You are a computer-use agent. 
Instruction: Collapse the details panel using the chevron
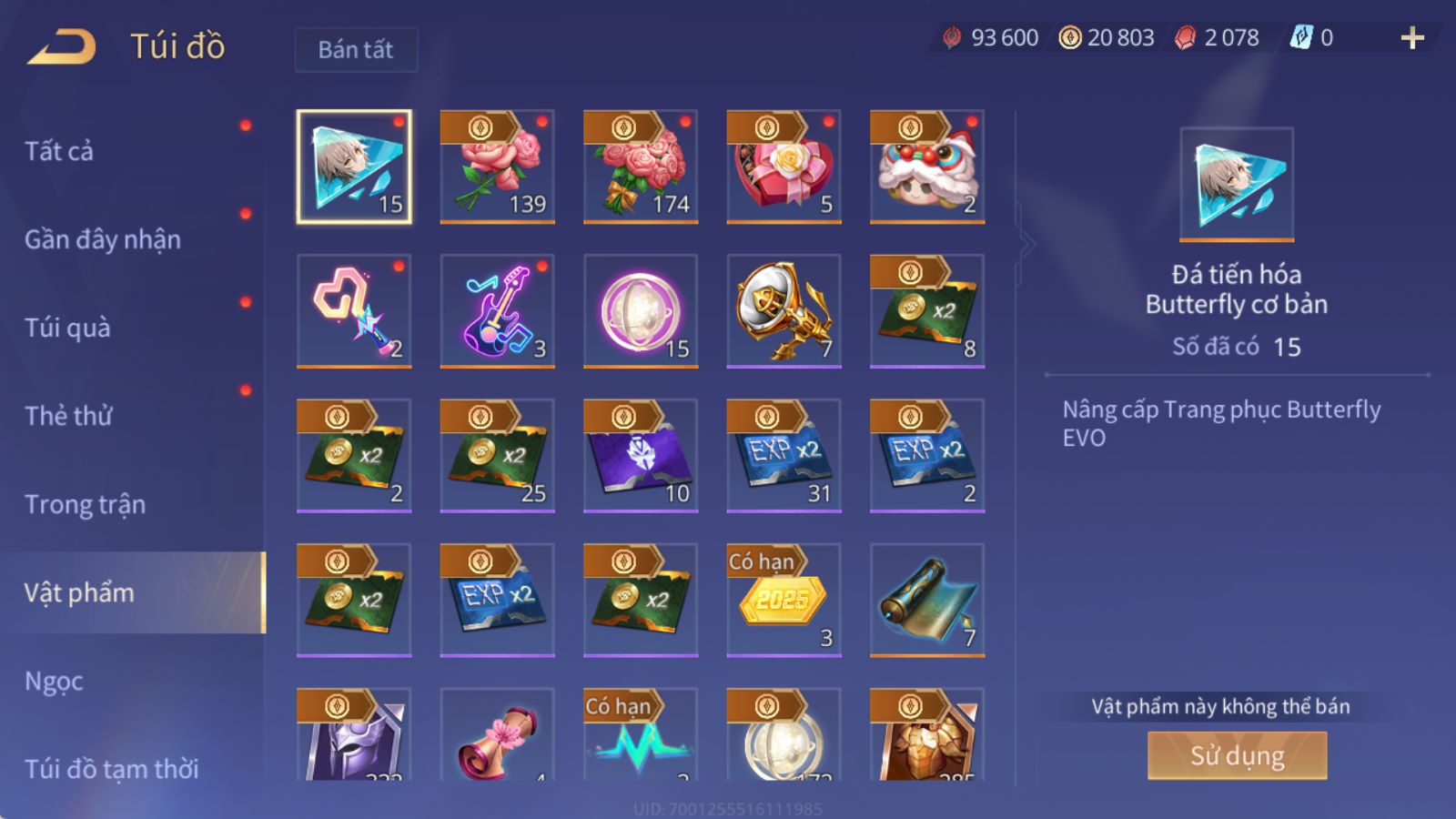tap(1027, 244)
